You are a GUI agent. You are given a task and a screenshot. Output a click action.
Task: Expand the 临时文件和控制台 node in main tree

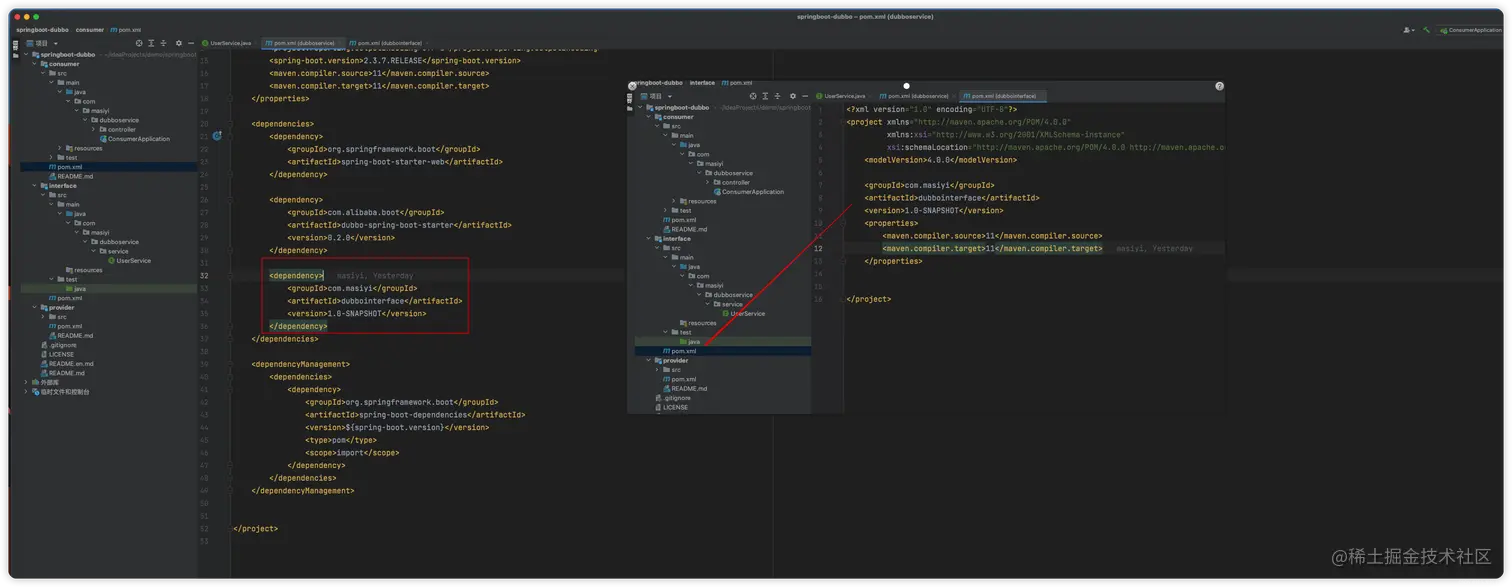pyautogui.click(x=27, y=392)
